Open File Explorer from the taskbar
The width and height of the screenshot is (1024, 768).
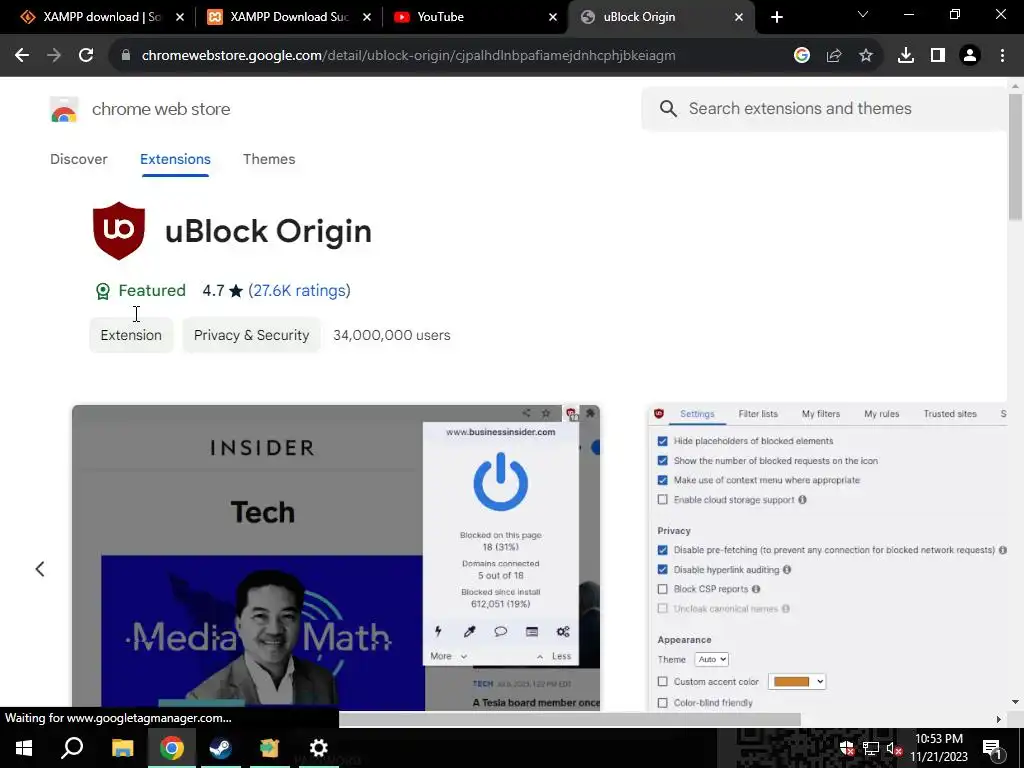[122, 748]
